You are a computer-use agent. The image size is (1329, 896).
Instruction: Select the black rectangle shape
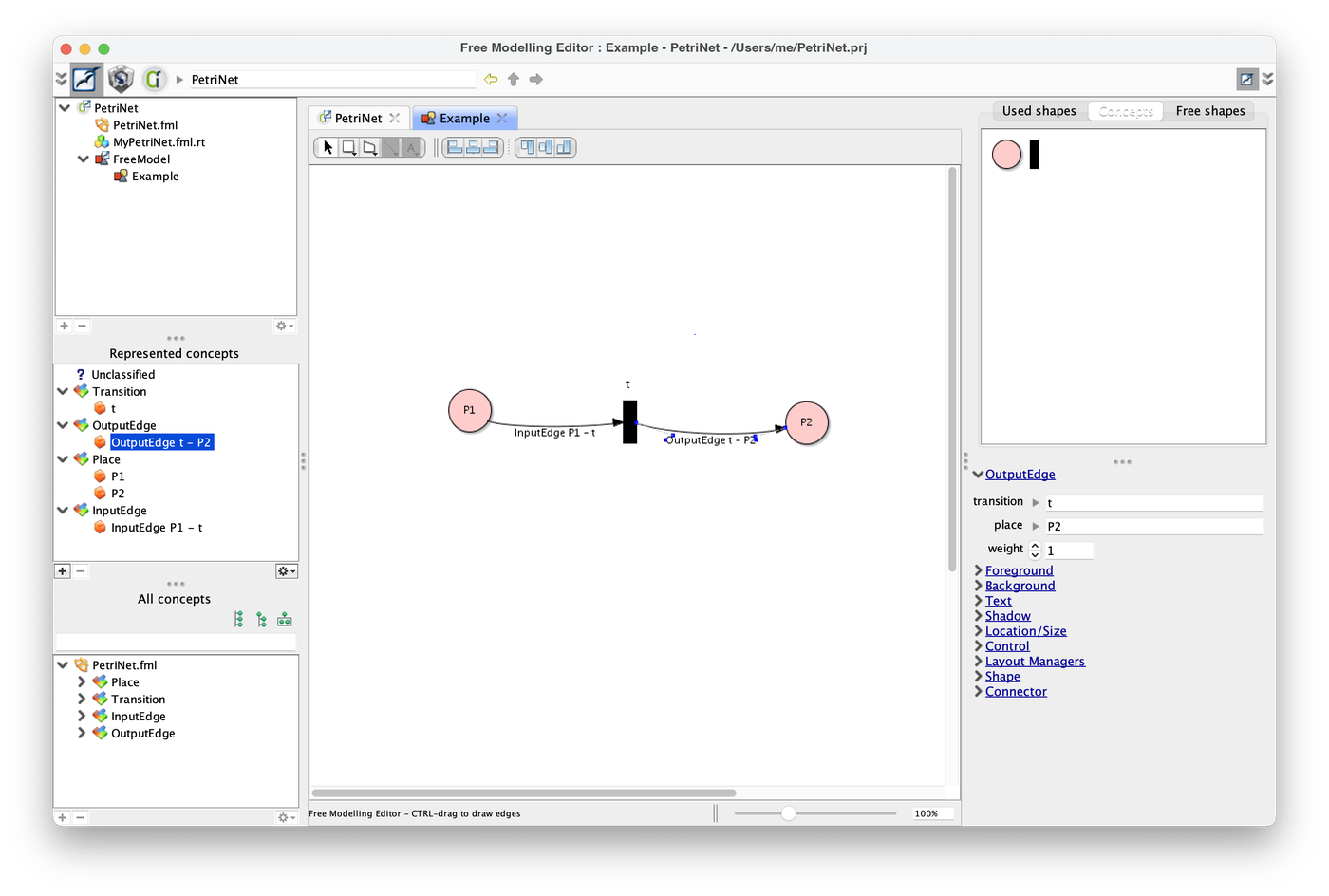coord(1035,154)
